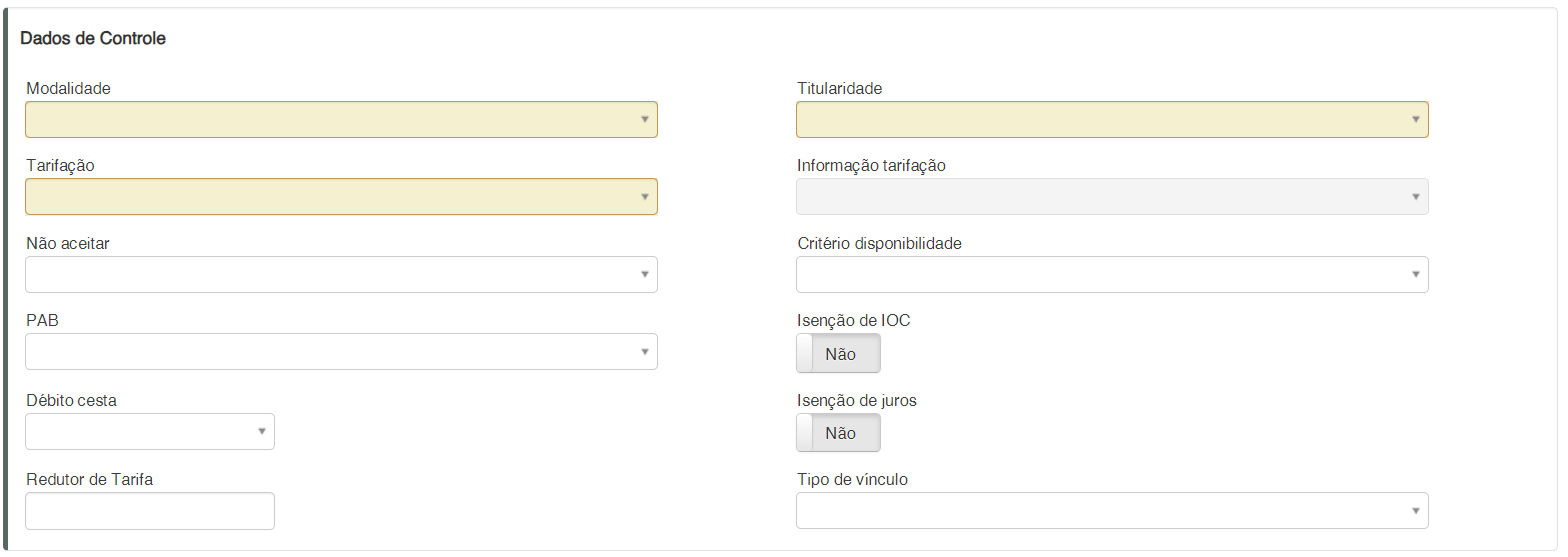
Task: Toggle the Isenção de IOC switch
Action: tap(838, 354)
